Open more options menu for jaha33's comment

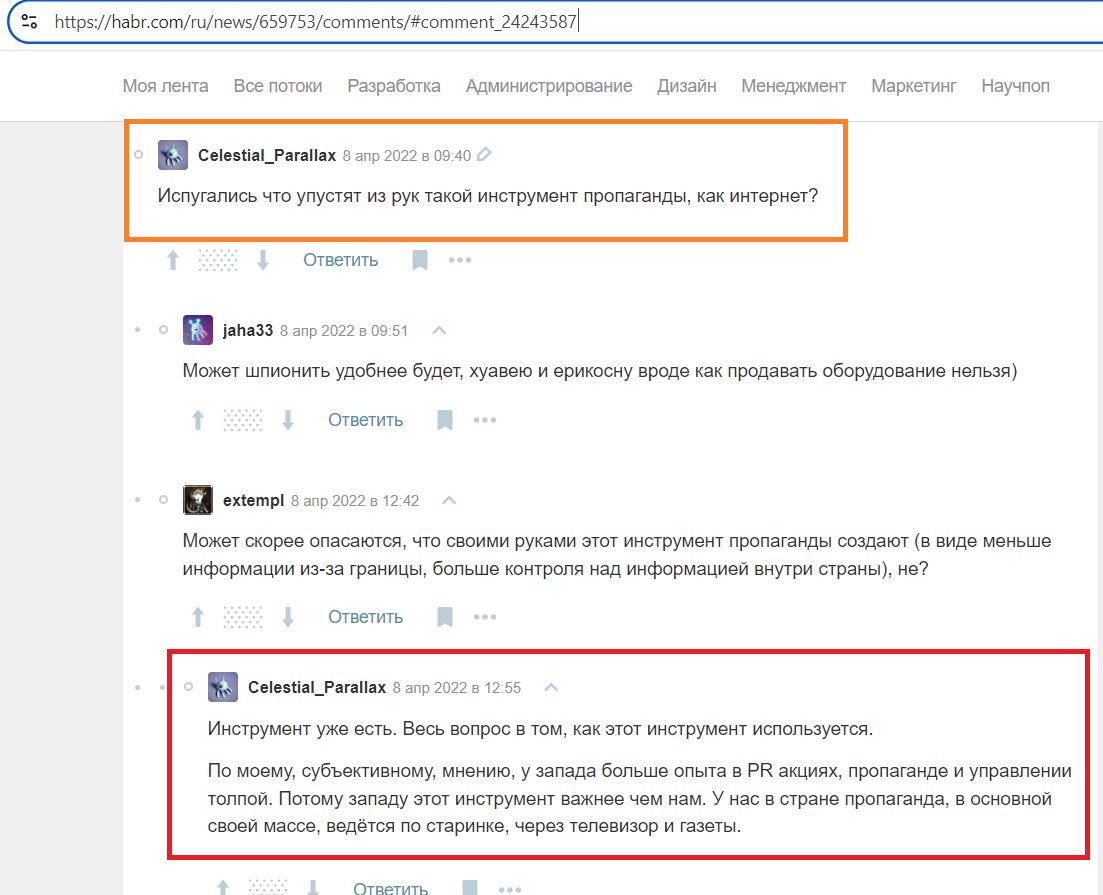(x=485, y=420)
